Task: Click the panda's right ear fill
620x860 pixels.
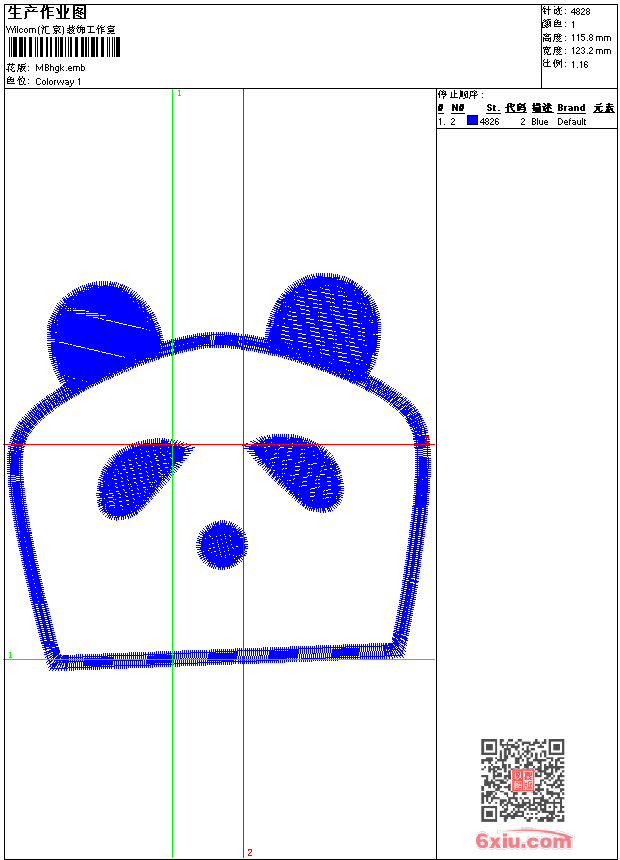Action: point(326,325)
